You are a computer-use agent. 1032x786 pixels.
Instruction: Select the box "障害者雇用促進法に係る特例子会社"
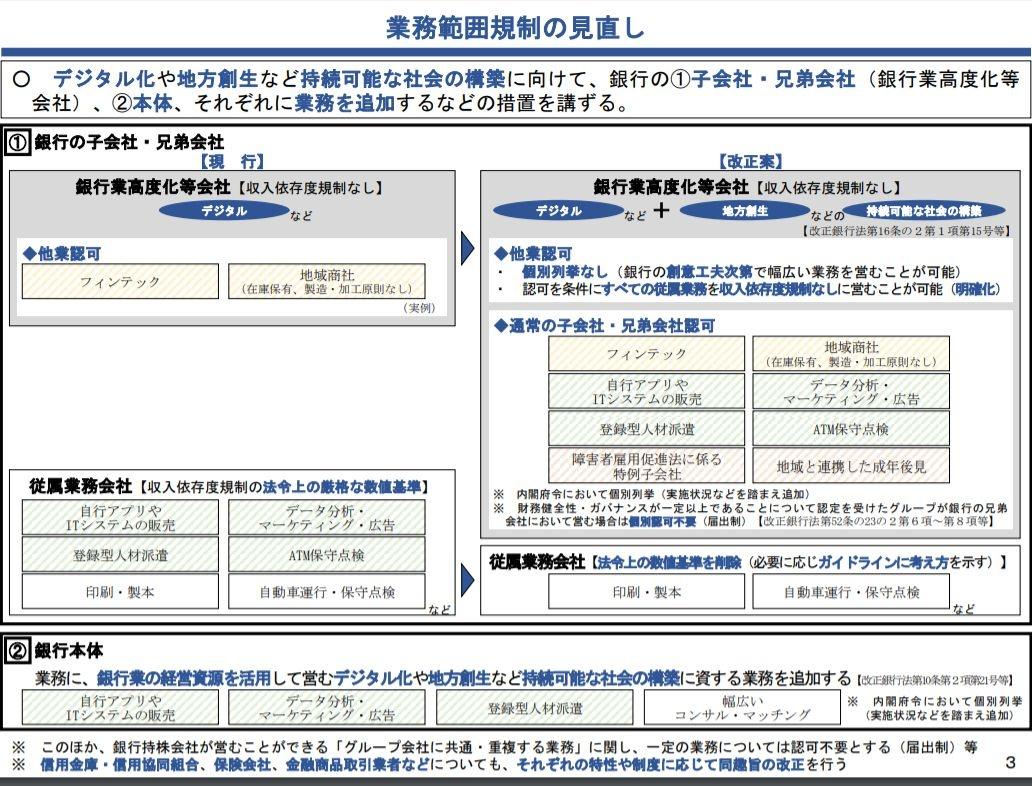pyautogui.click(x=646, y=466)
